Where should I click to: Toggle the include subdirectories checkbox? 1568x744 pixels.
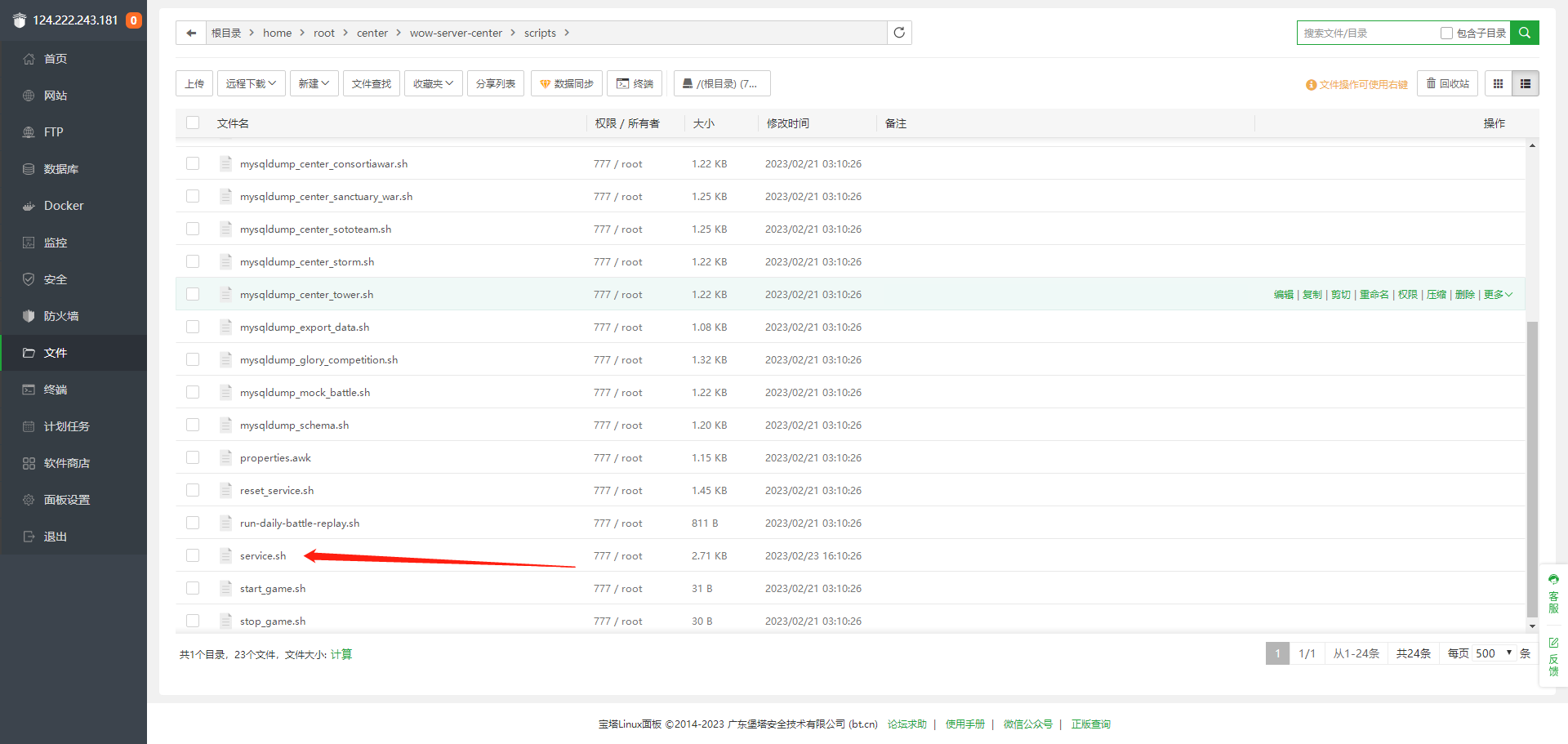point(1446,33)
